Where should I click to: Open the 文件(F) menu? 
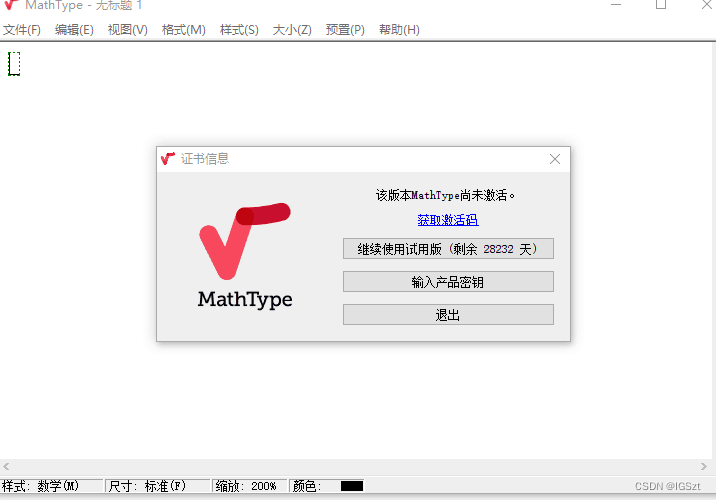(22, 30)
